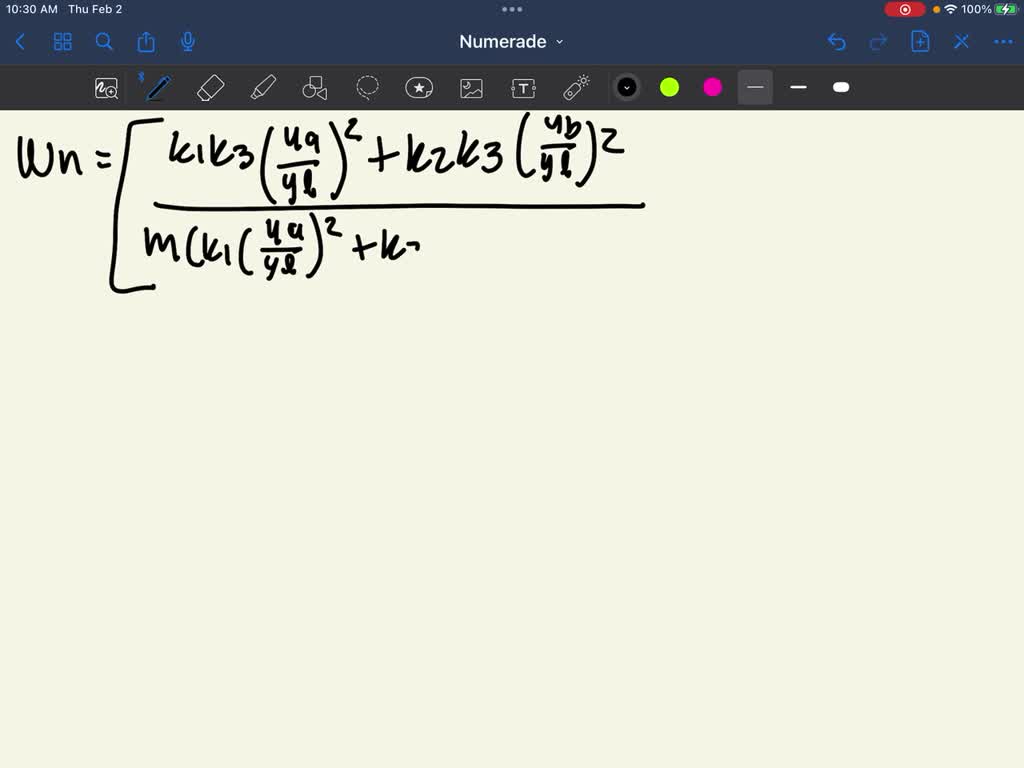This screenshot has width=1024, height=768.
Task: Select the Eraser tool
Action: [210, 88]
